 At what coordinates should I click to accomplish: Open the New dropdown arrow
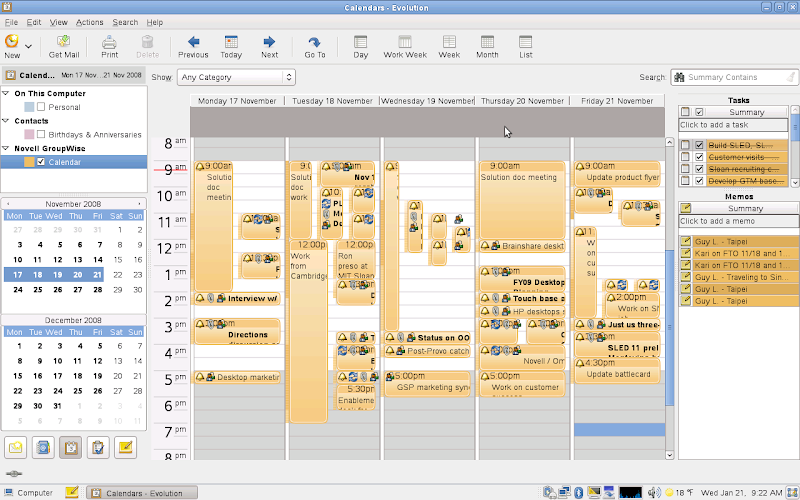[x=29, y=46]
